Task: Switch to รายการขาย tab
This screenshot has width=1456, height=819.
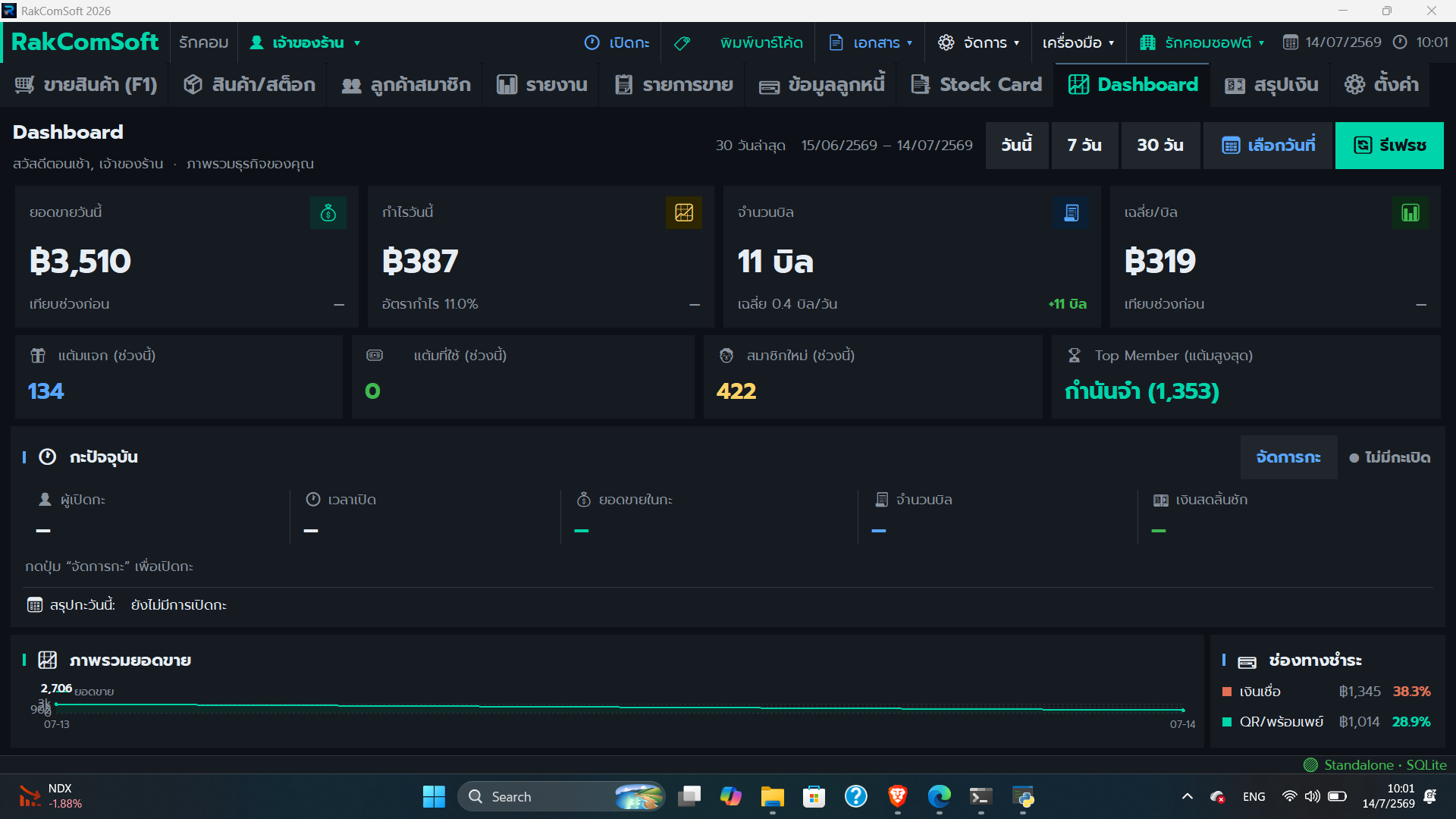Action: pyautogui.click(x=673, y=85)
